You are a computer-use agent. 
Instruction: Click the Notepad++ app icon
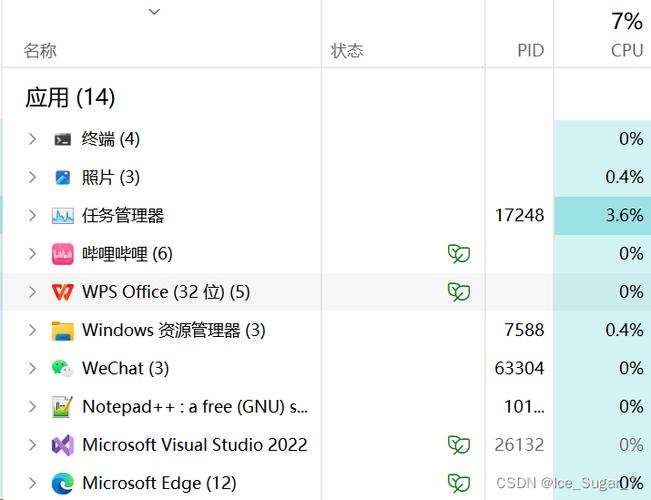(63, 407)
